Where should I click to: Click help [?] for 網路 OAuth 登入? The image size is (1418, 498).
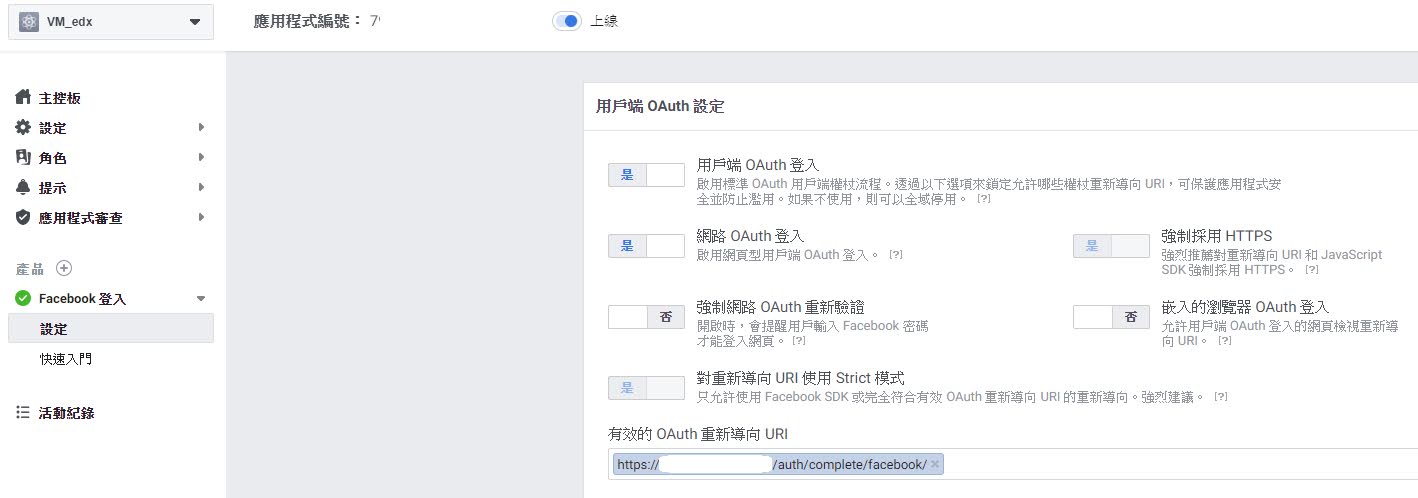(x=896, y=255)
